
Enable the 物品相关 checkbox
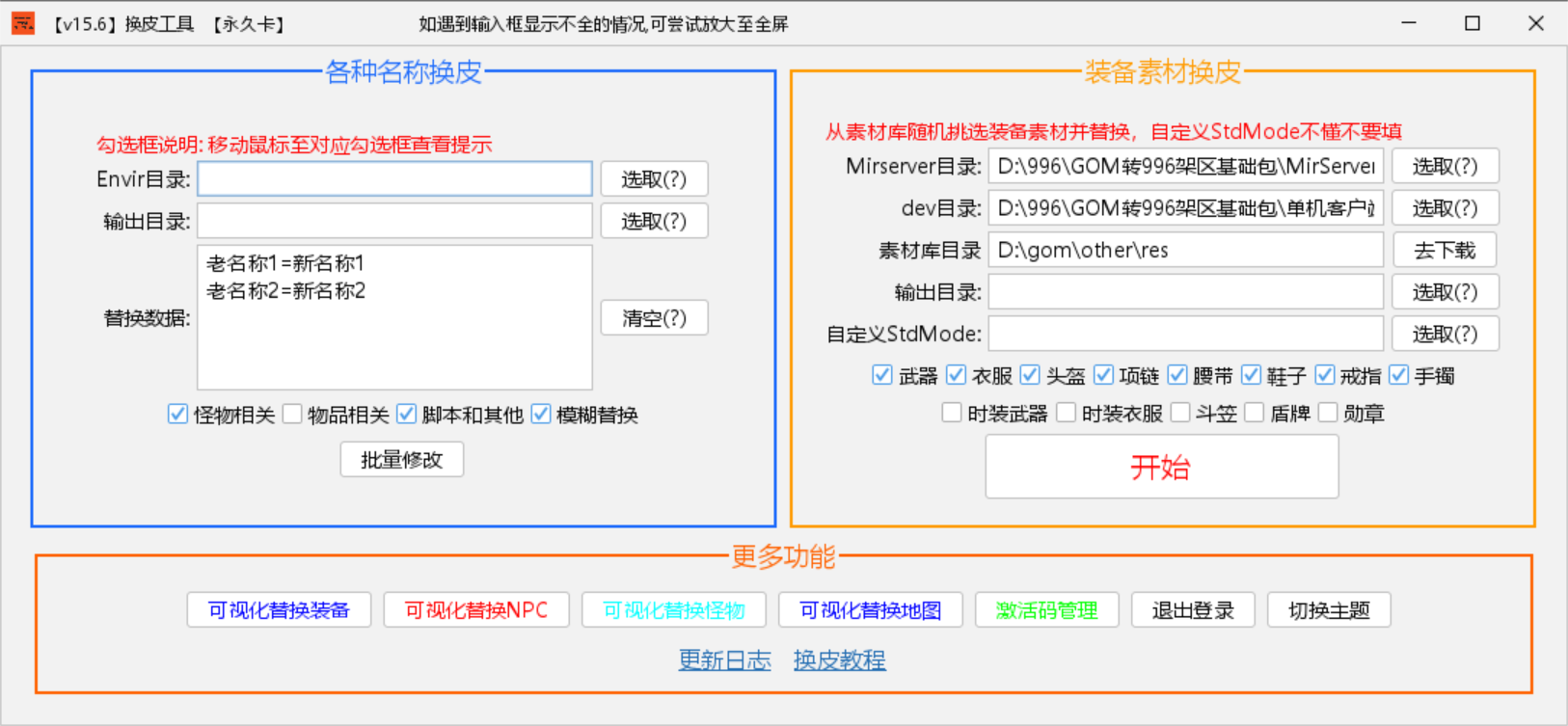292,414
